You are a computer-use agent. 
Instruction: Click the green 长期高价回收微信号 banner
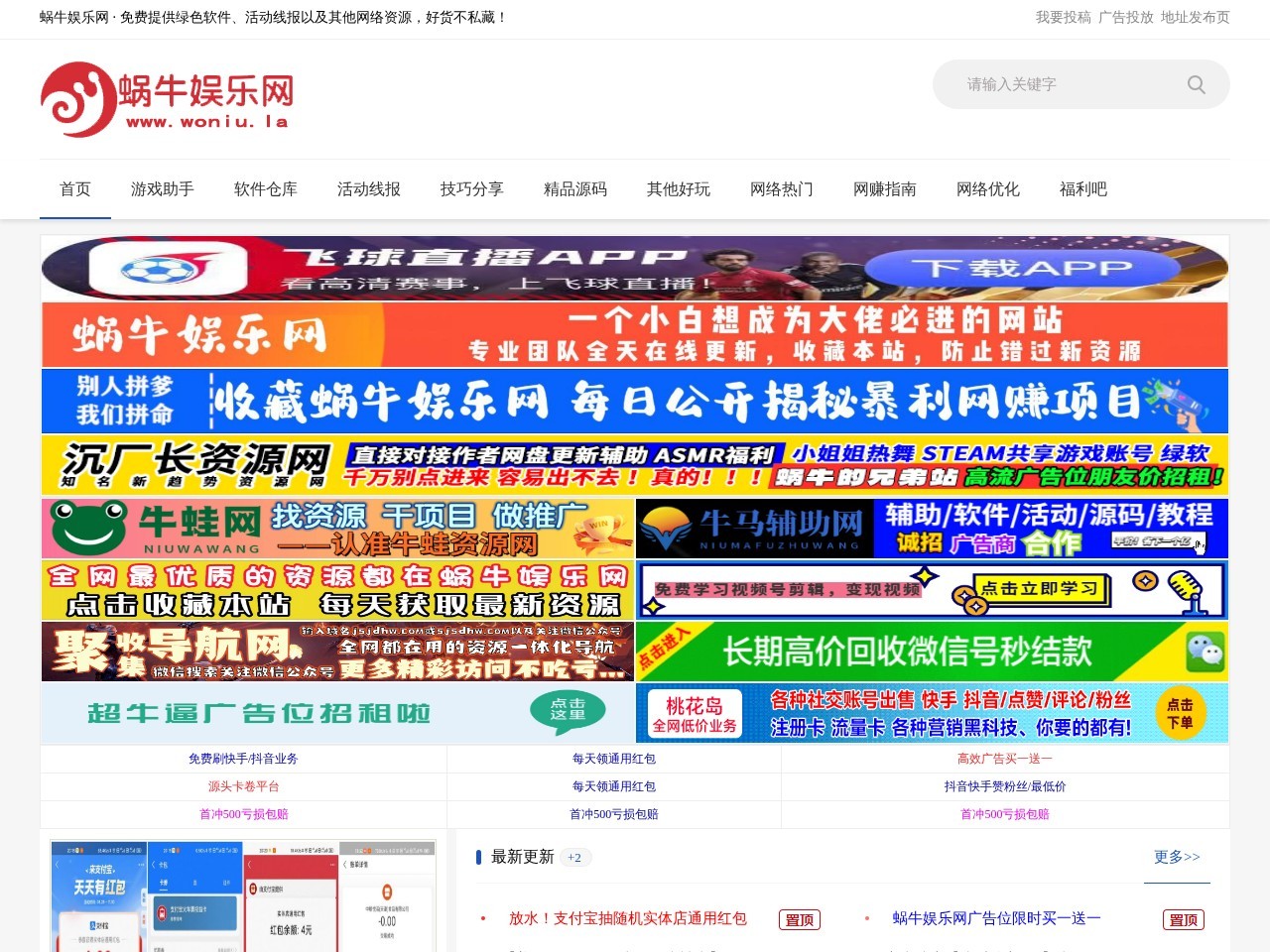[933, 652]
